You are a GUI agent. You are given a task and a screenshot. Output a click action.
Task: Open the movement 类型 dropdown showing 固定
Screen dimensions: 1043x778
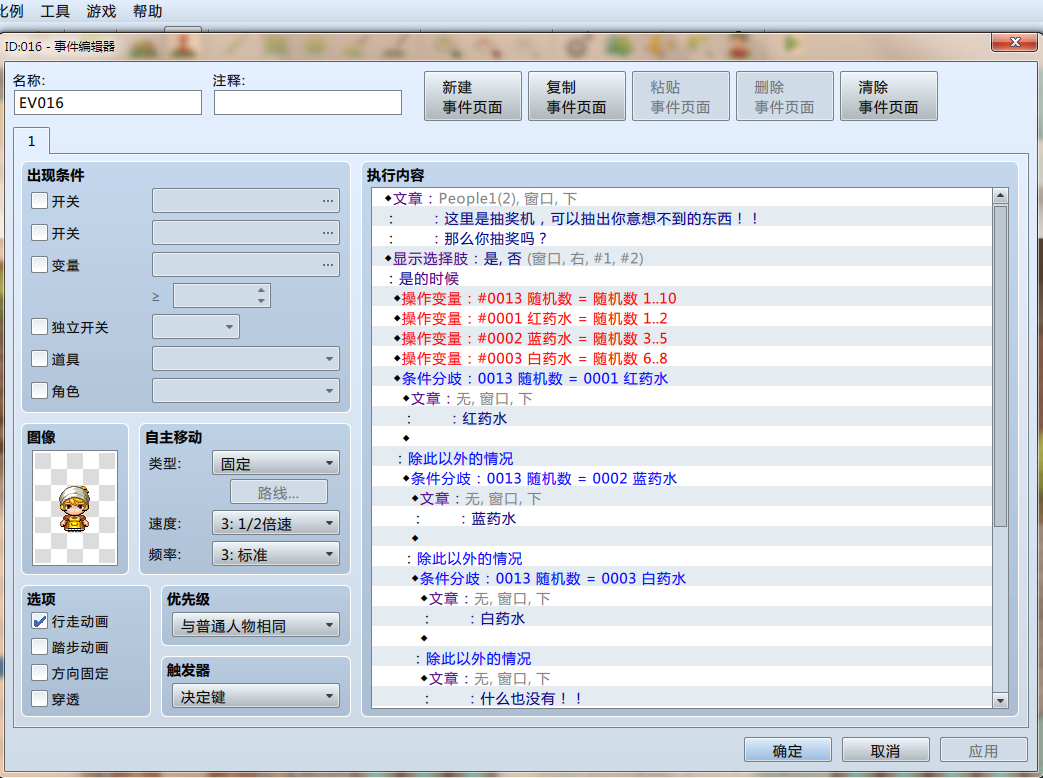(x=275, y=463)
